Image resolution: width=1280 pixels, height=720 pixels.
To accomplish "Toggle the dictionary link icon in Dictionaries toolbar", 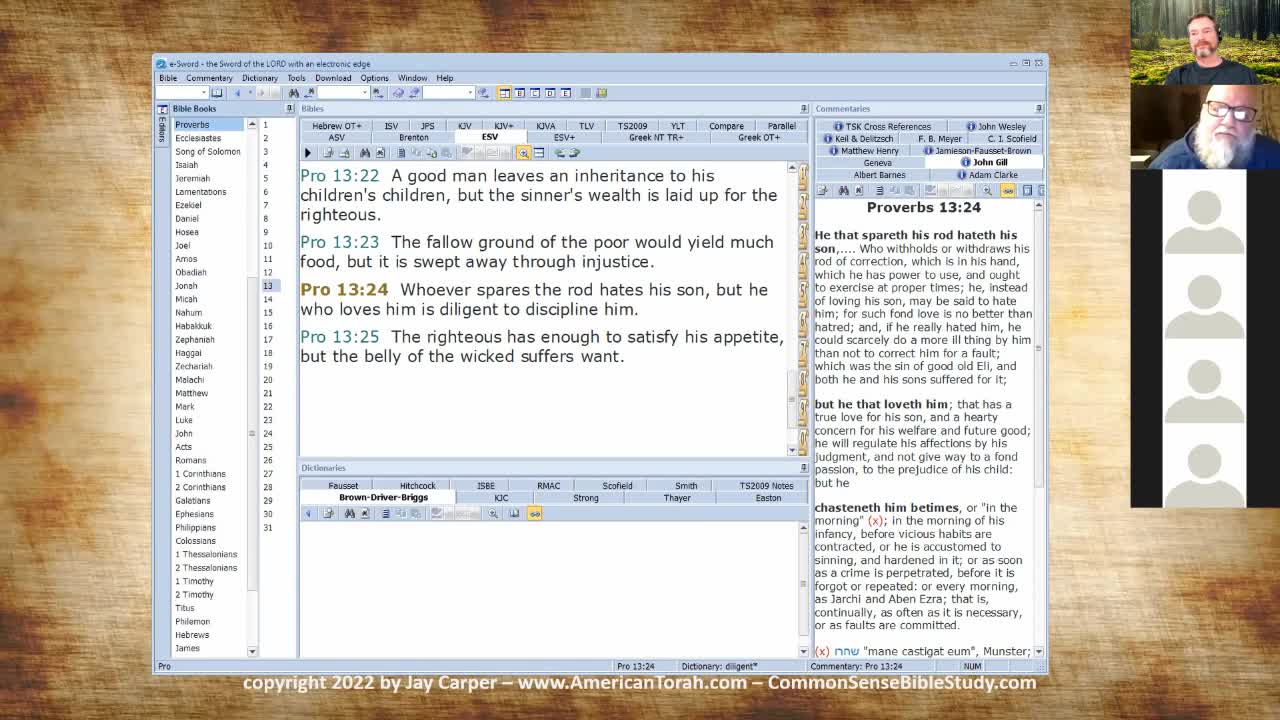I will point(533,513).
